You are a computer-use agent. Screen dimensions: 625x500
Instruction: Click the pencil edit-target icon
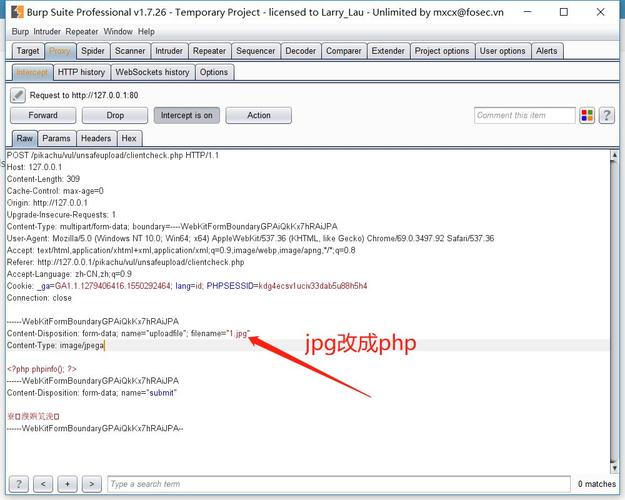click(18, 95)
